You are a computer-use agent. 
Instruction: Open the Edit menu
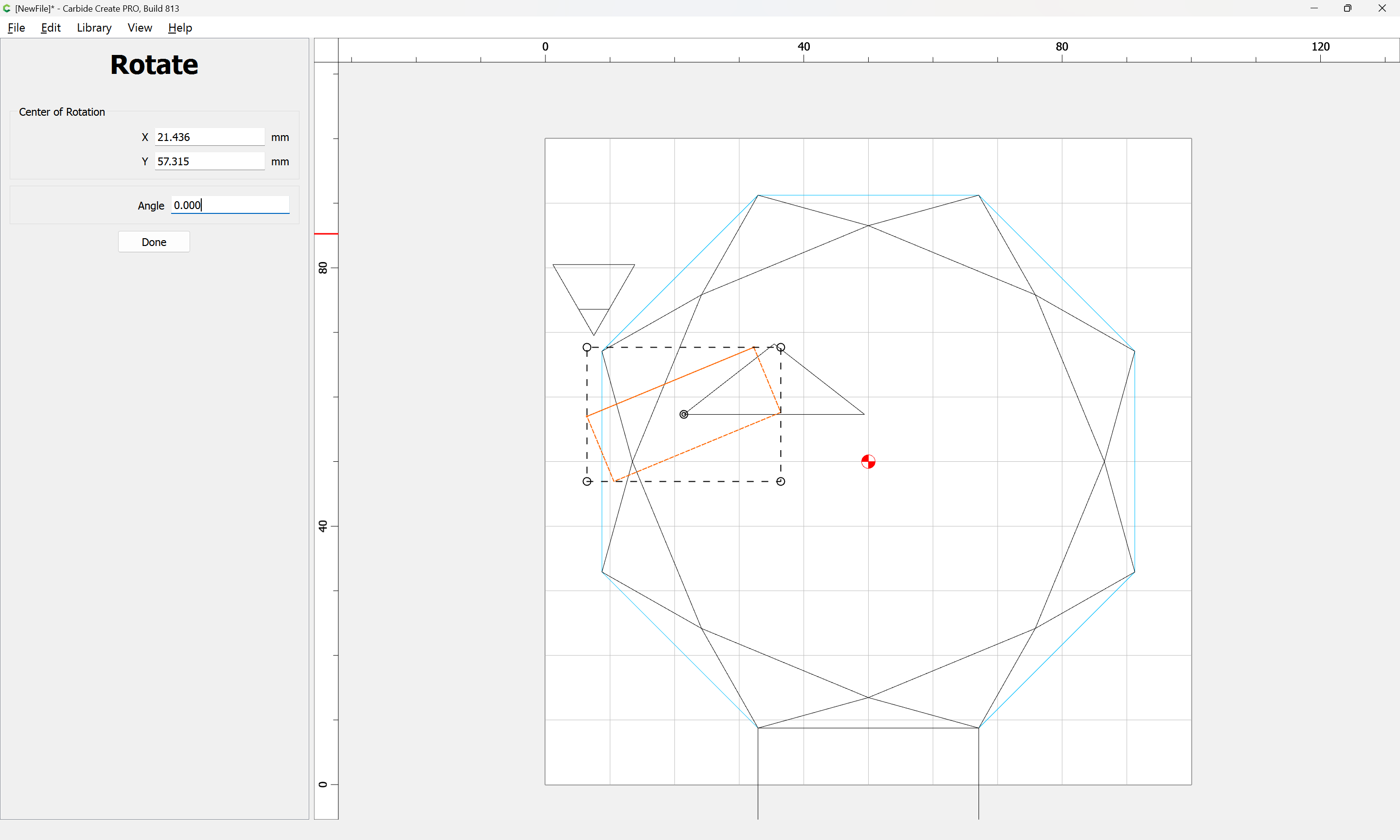click(51, 28)
